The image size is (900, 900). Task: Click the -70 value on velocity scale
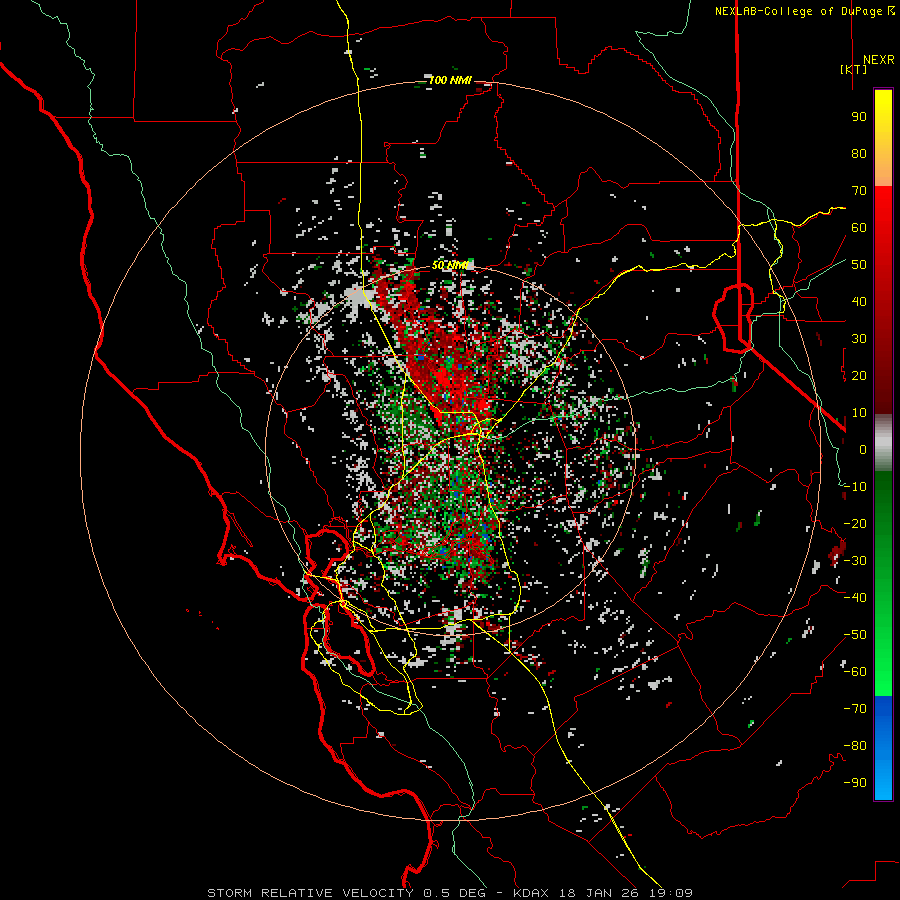855,709
